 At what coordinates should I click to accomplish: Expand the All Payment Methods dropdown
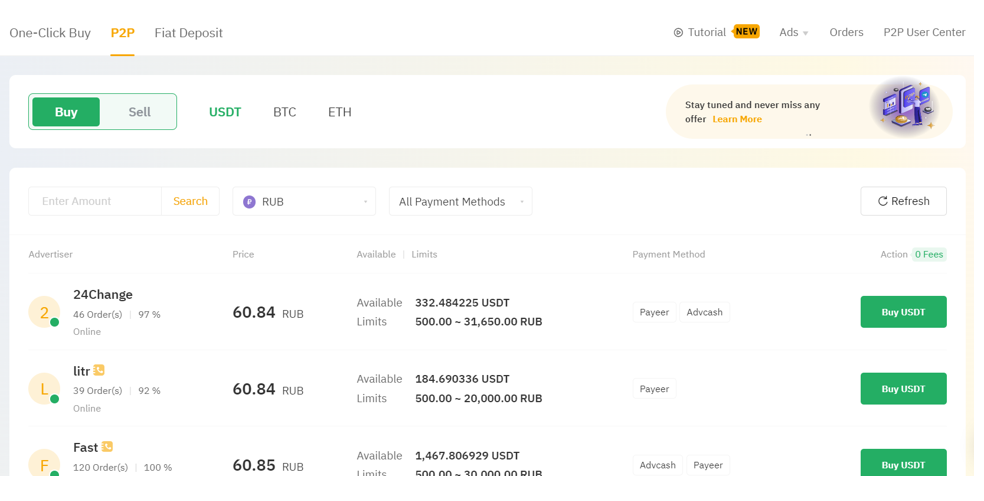(460, 202)
